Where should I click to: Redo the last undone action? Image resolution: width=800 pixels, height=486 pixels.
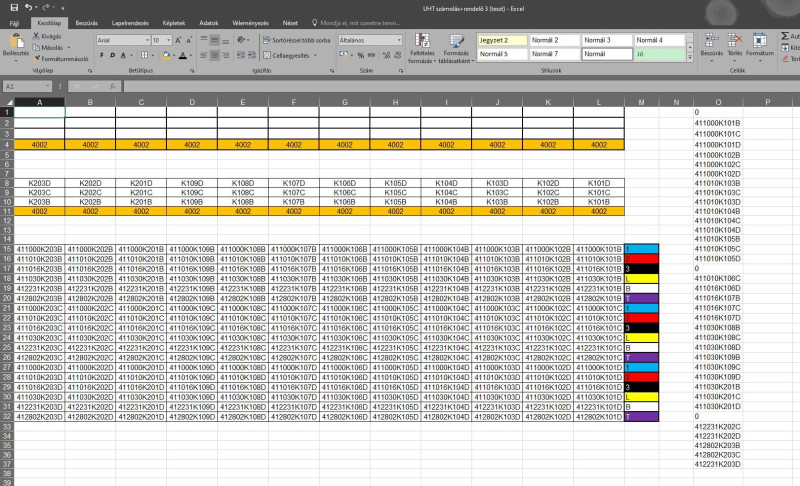[x=46, y=8]
